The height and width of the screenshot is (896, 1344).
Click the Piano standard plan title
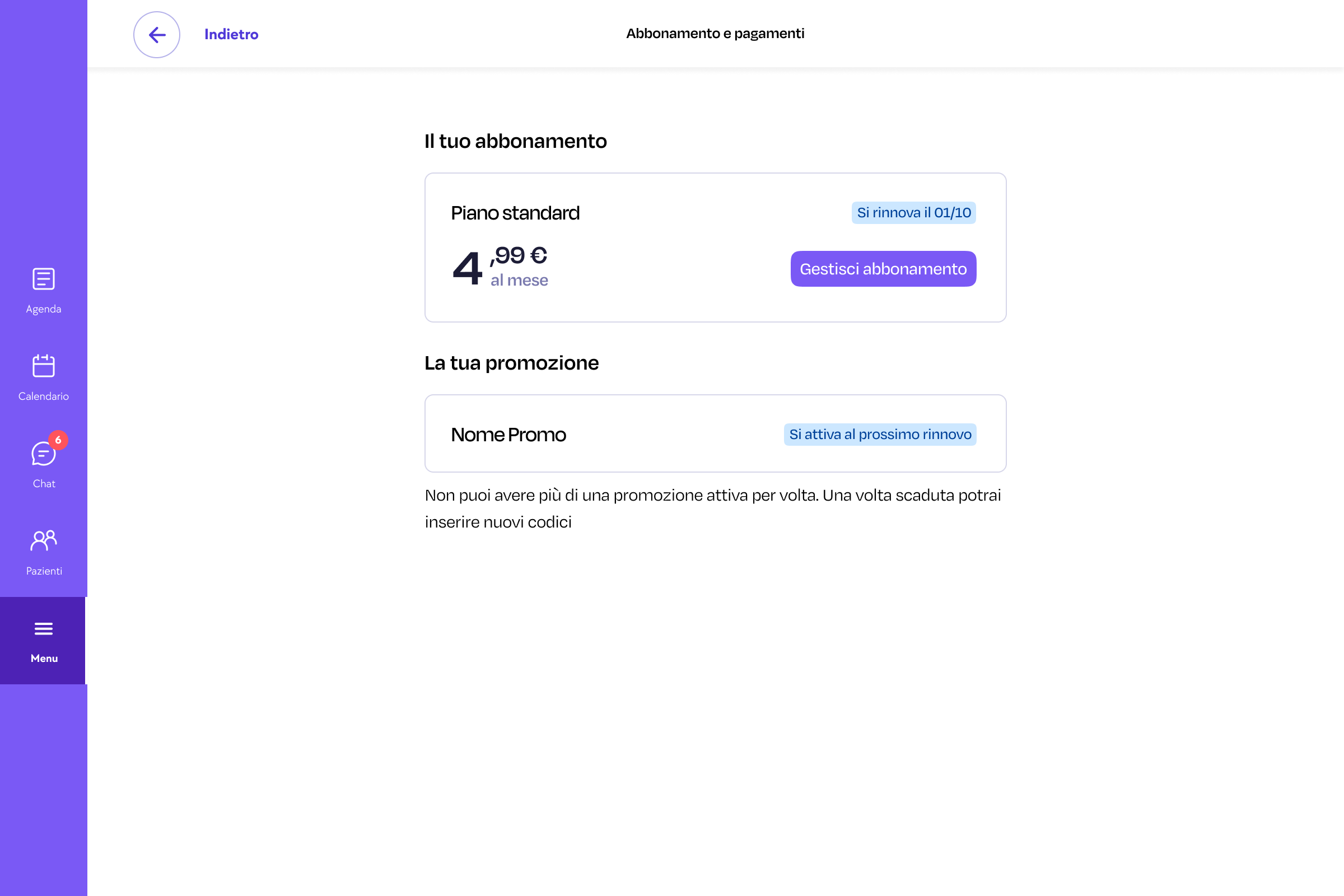click(x=515, y=213)
